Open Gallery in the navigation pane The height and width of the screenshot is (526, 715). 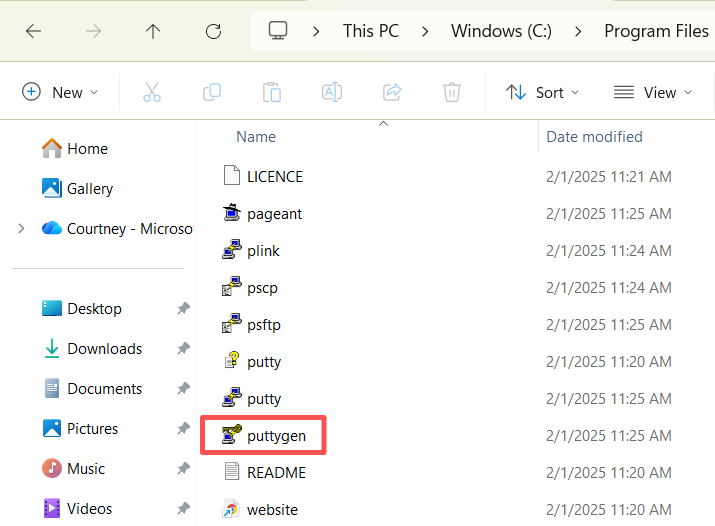[77, 188]
